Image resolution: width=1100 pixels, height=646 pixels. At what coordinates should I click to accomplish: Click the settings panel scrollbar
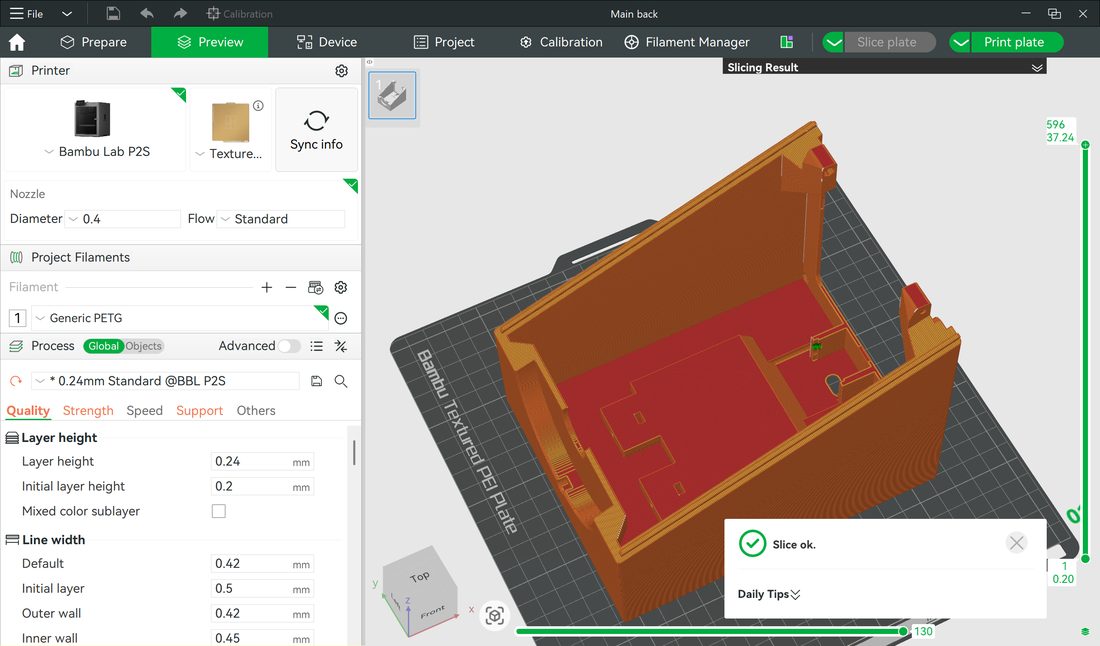pyautogui.click(x=354, y=452)
